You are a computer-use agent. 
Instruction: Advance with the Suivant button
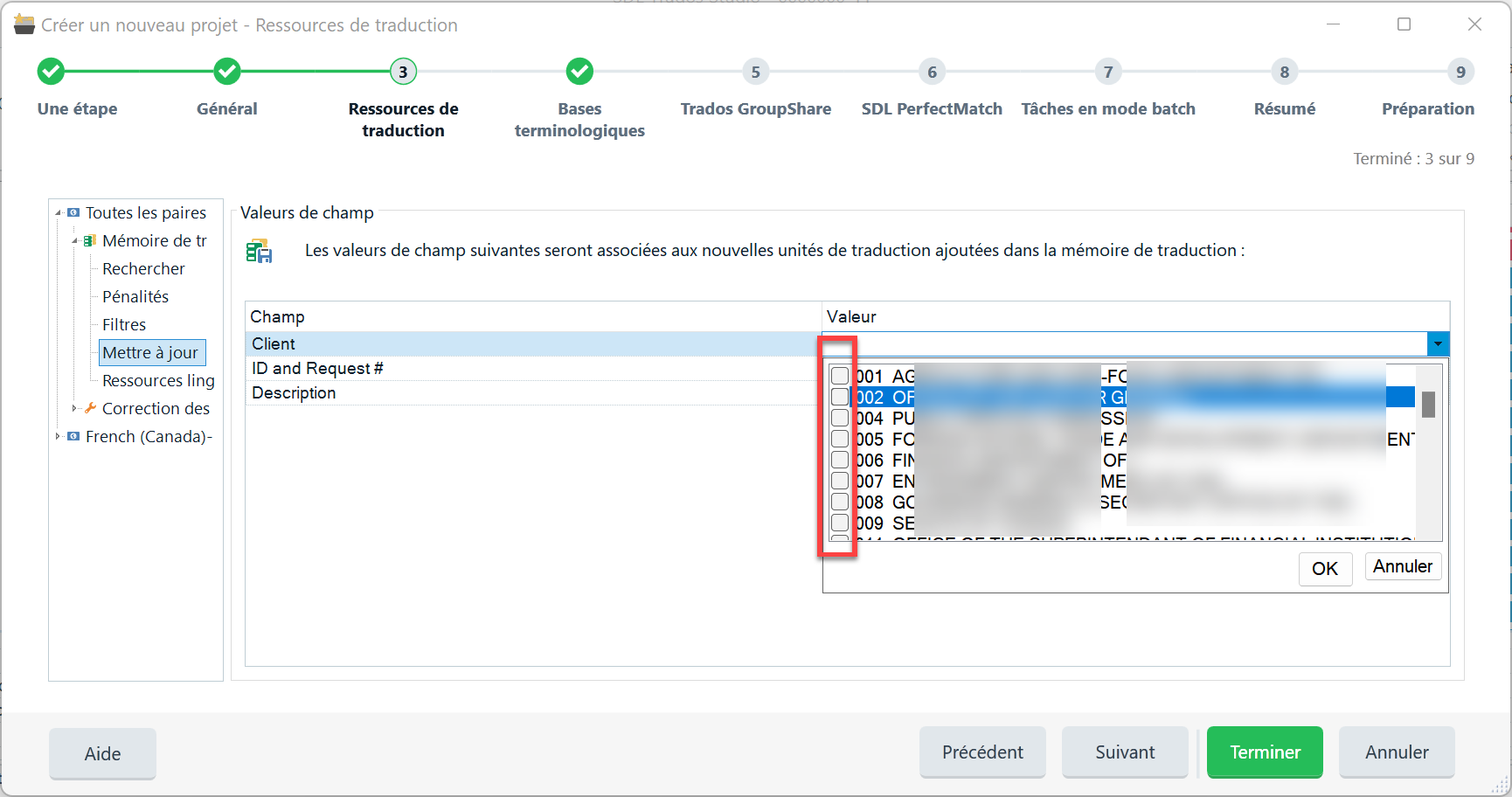click(x=1125, y=752)
